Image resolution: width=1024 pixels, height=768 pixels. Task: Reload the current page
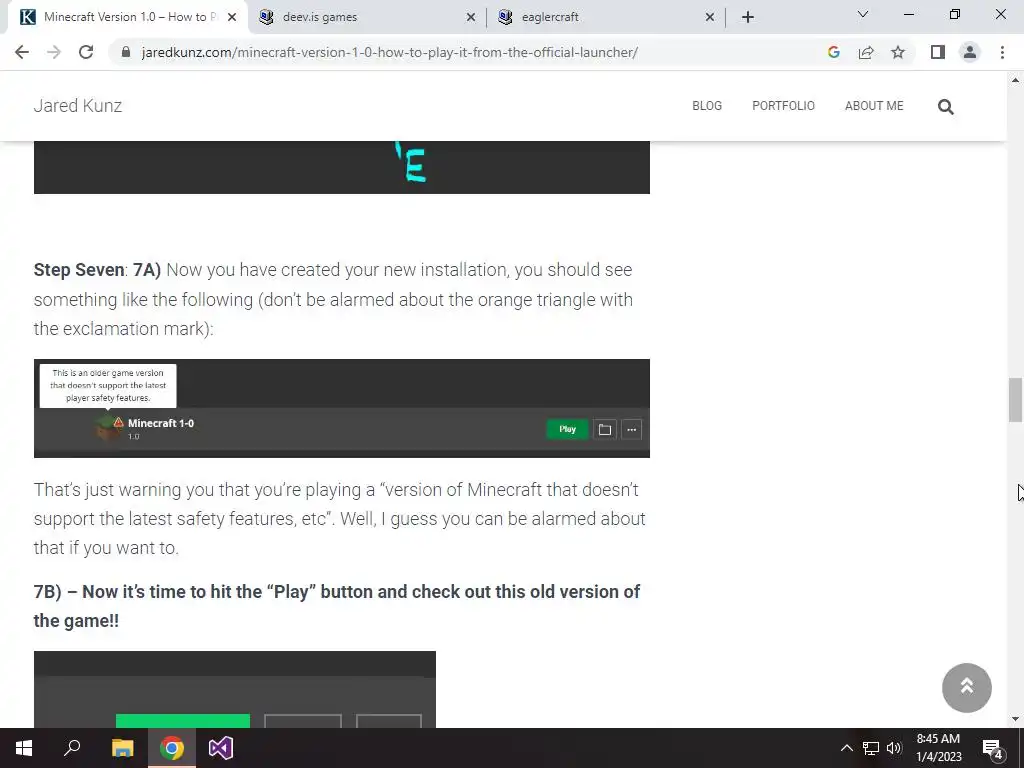point(86,52)
